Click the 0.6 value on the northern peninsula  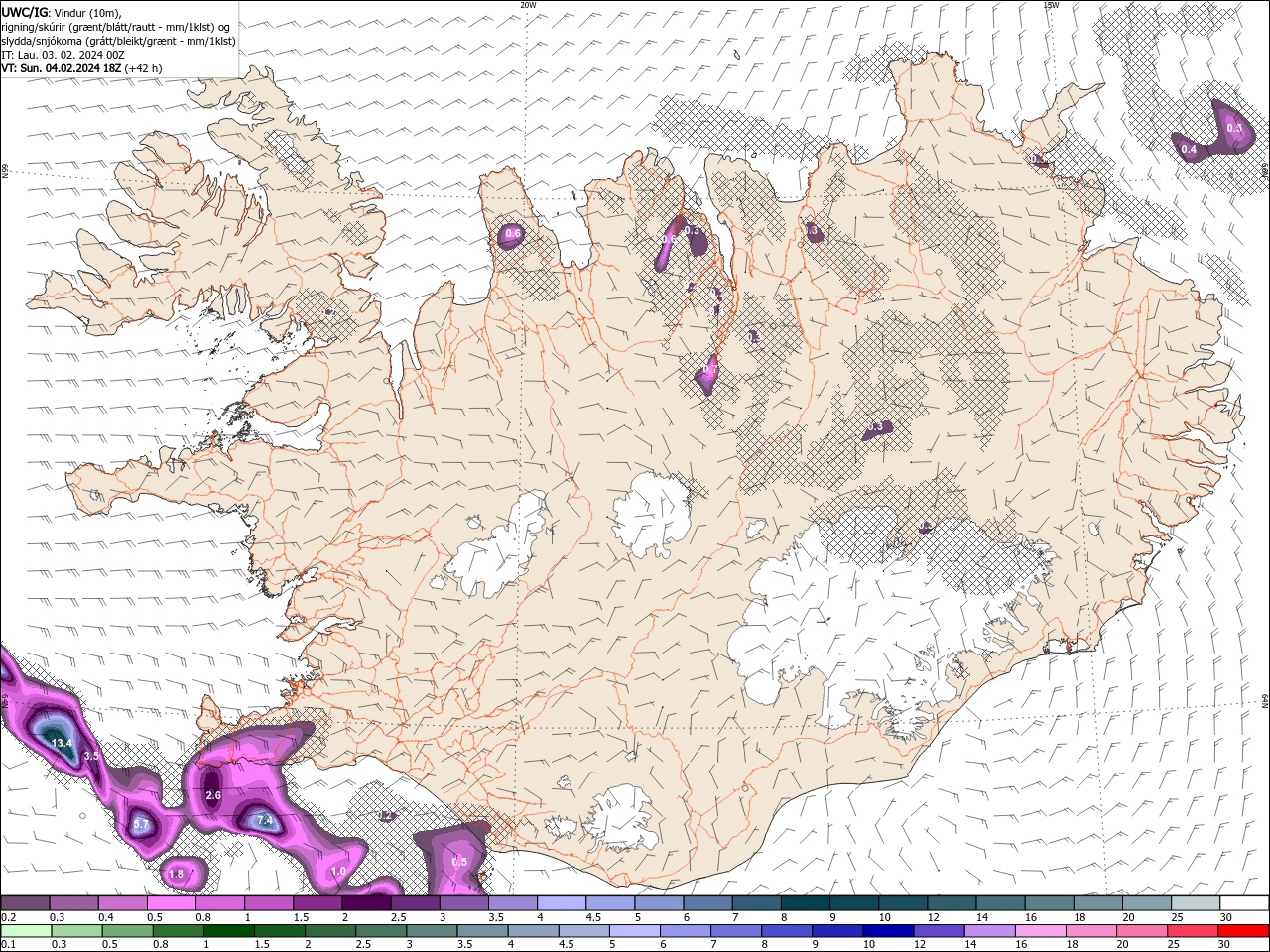(513, 234)
